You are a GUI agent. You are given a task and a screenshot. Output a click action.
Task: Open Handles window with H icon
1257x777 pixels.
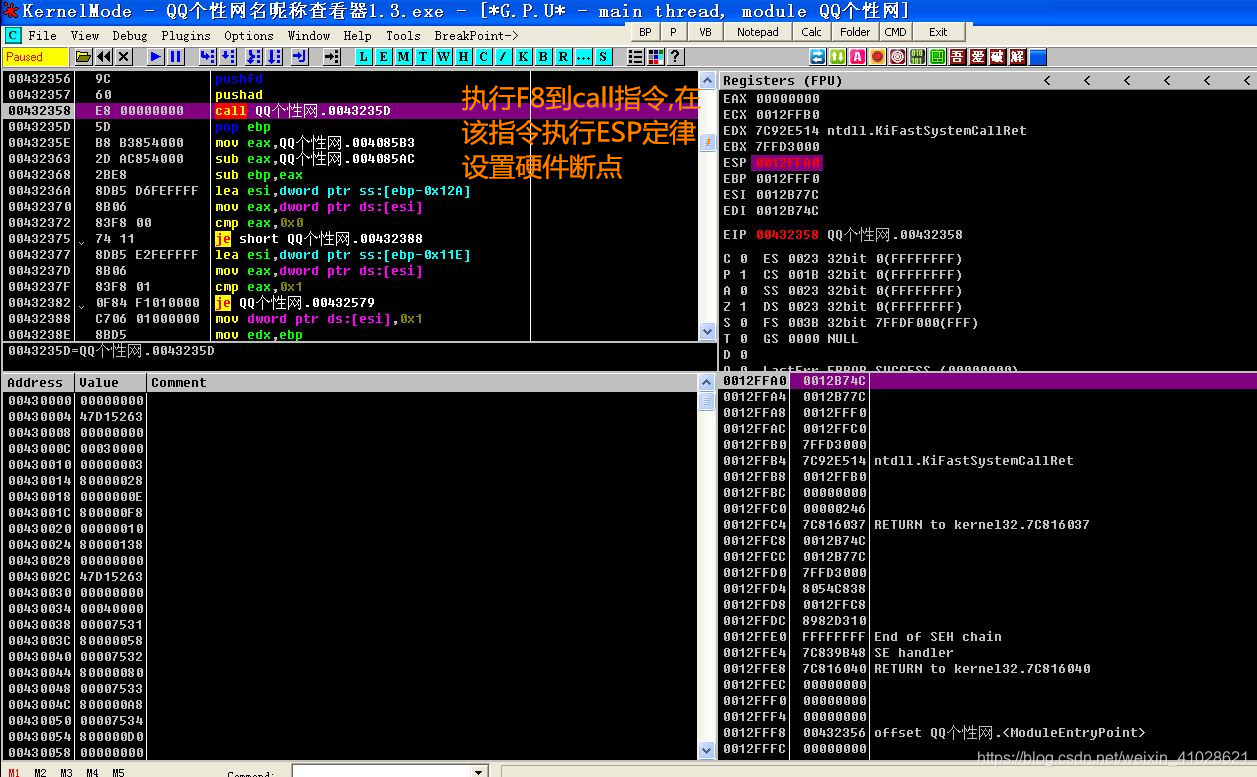tap(463, 57)
